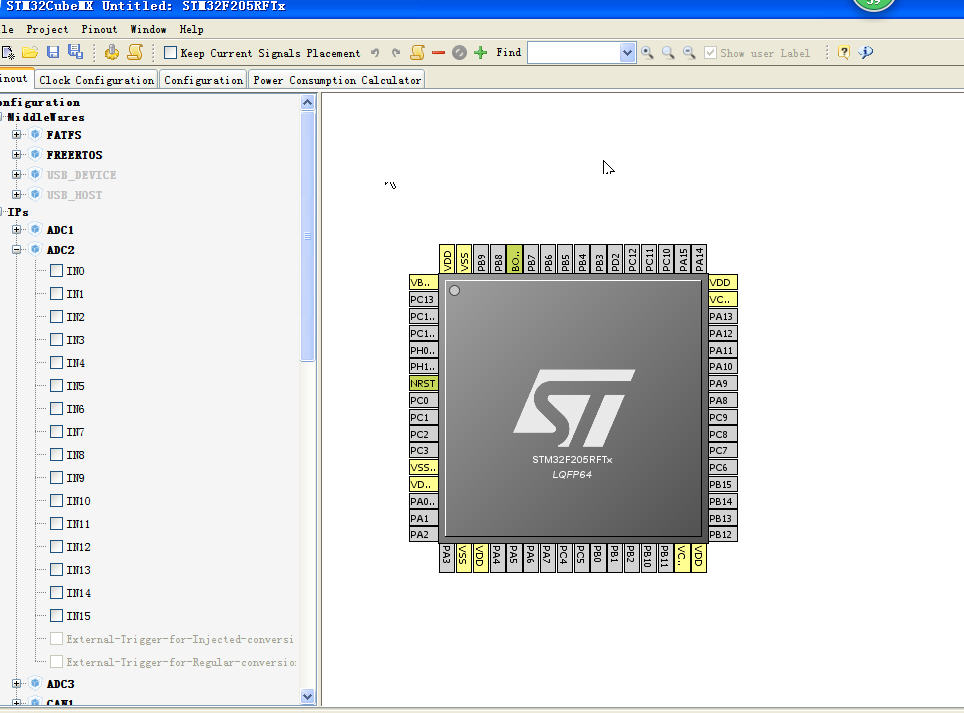Click the blue info update icon
Image resolution: width=964 pixels, height=713 pixels.
tap(866, 53)
